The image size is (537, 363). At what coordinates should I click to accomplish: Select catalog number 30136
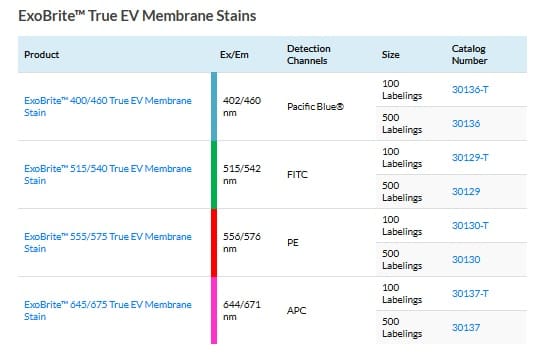tap(466, 124)
